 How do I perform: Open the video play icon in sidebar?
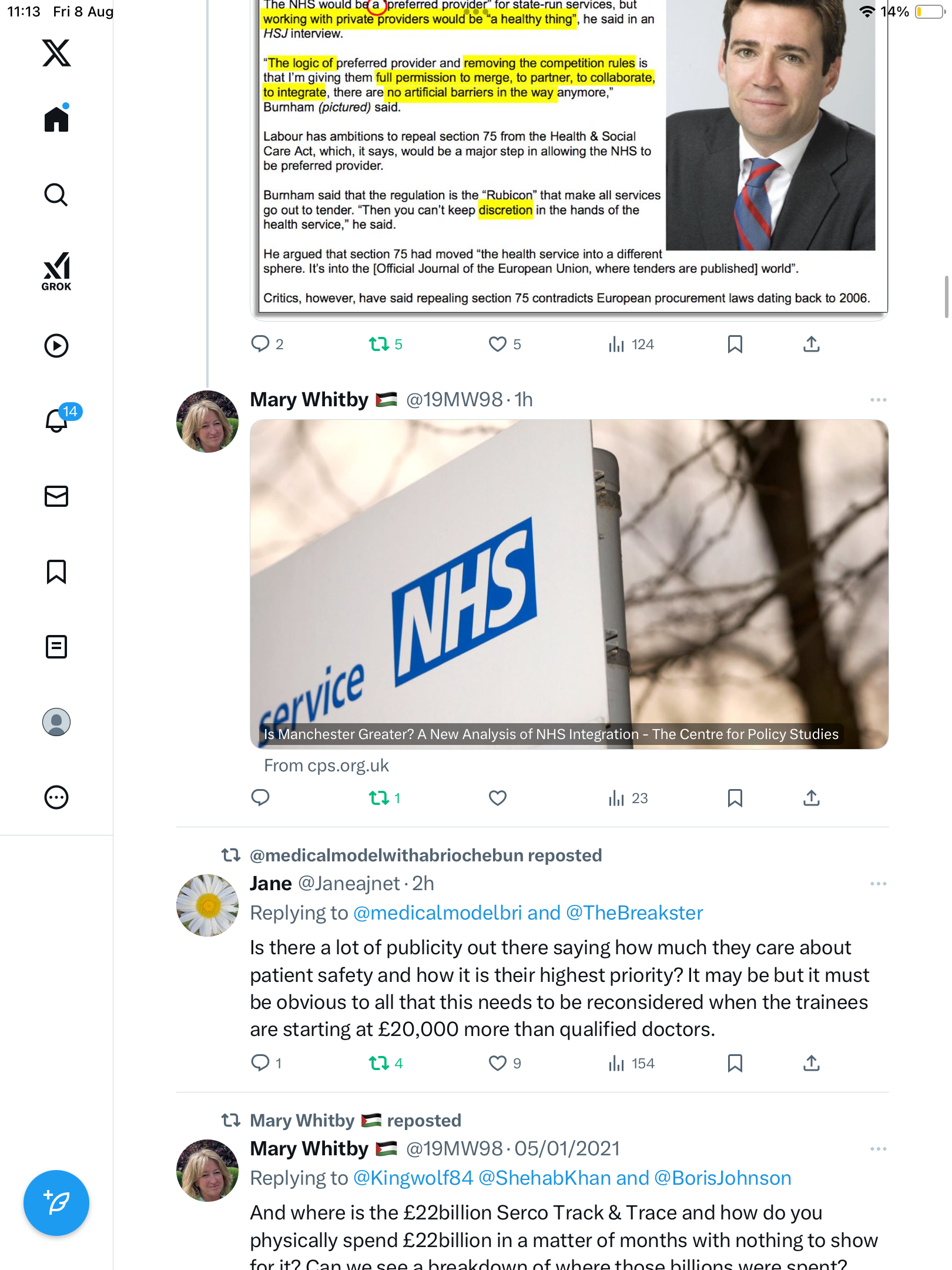point(56,346)
